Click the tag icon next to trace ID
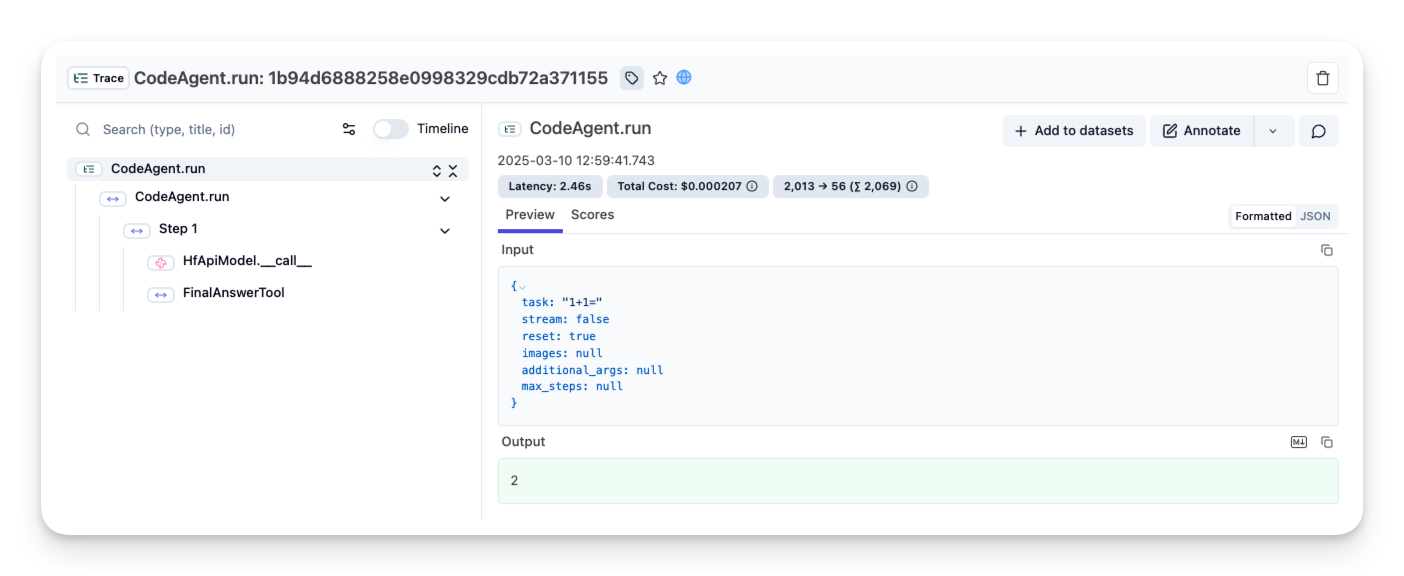The width and height of the screenshot is (1404, 576). click(x=631, y=78)
